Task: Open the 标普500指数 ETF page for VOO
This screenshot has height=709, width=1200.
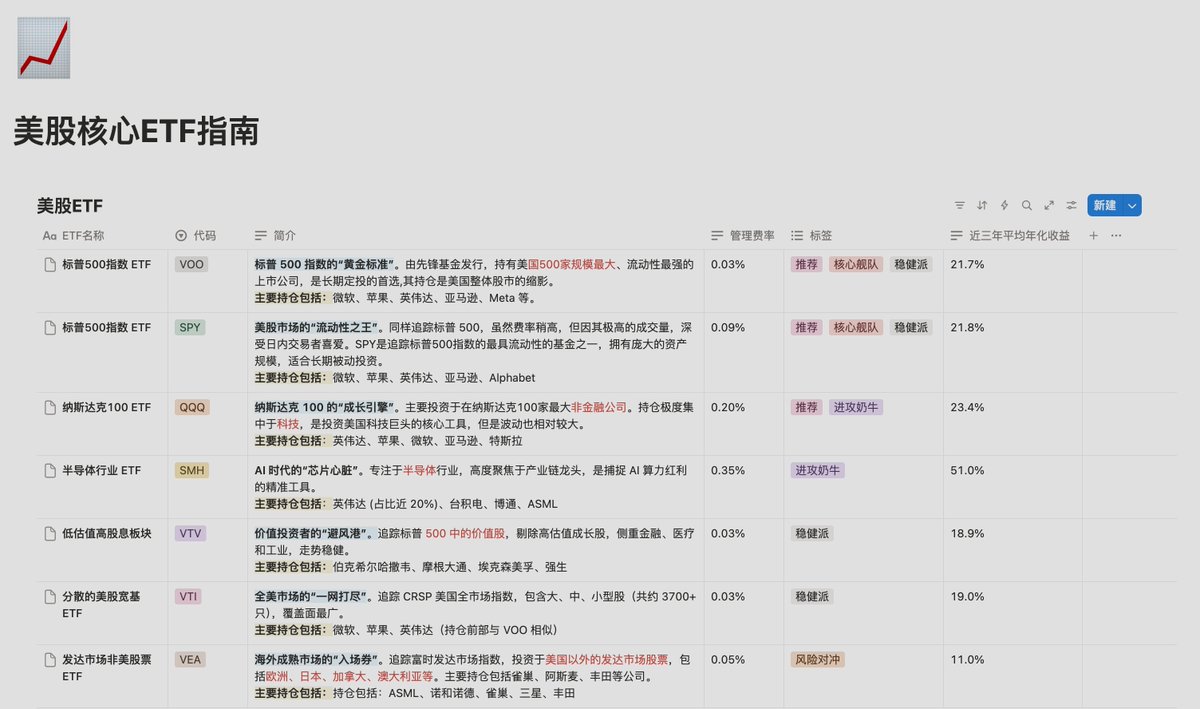Action: point(106,265)
